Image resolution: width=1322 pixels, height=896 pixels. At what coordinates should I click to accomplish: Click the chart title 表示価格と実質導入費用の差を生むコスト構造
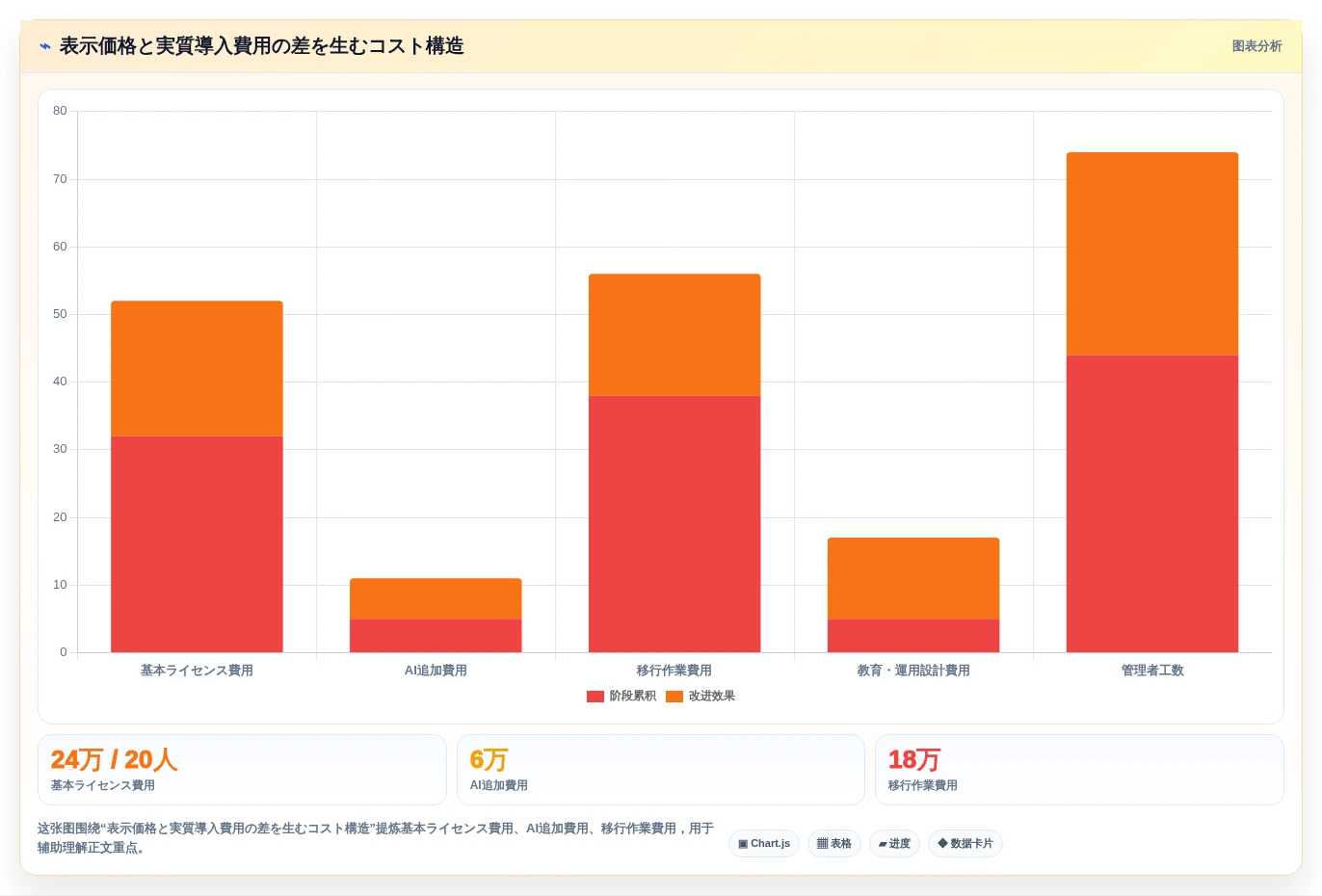click(x=262, y=46)
